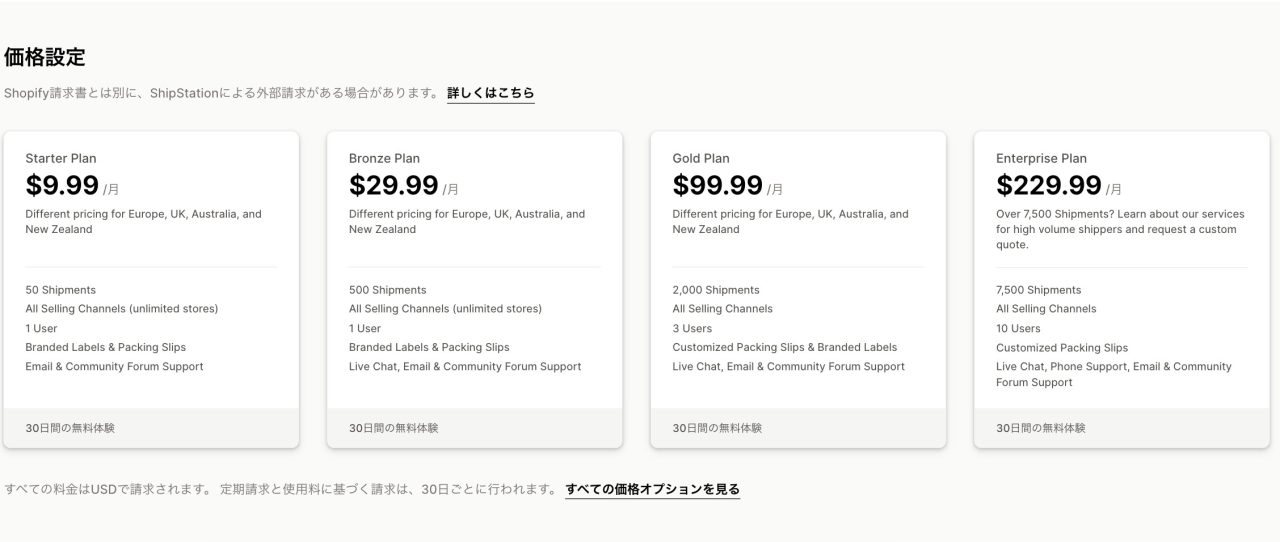Image resolution: width=1280 pixels, height=542 pixels.
Task: Select the Enterprise Plan title
Action: click(x=1041, y=158)
